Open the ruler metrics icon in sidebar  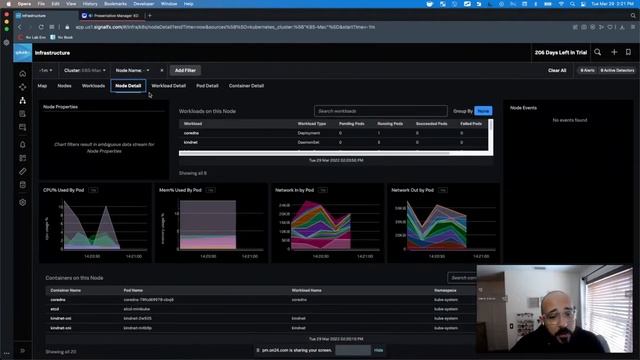pos(22,171)
